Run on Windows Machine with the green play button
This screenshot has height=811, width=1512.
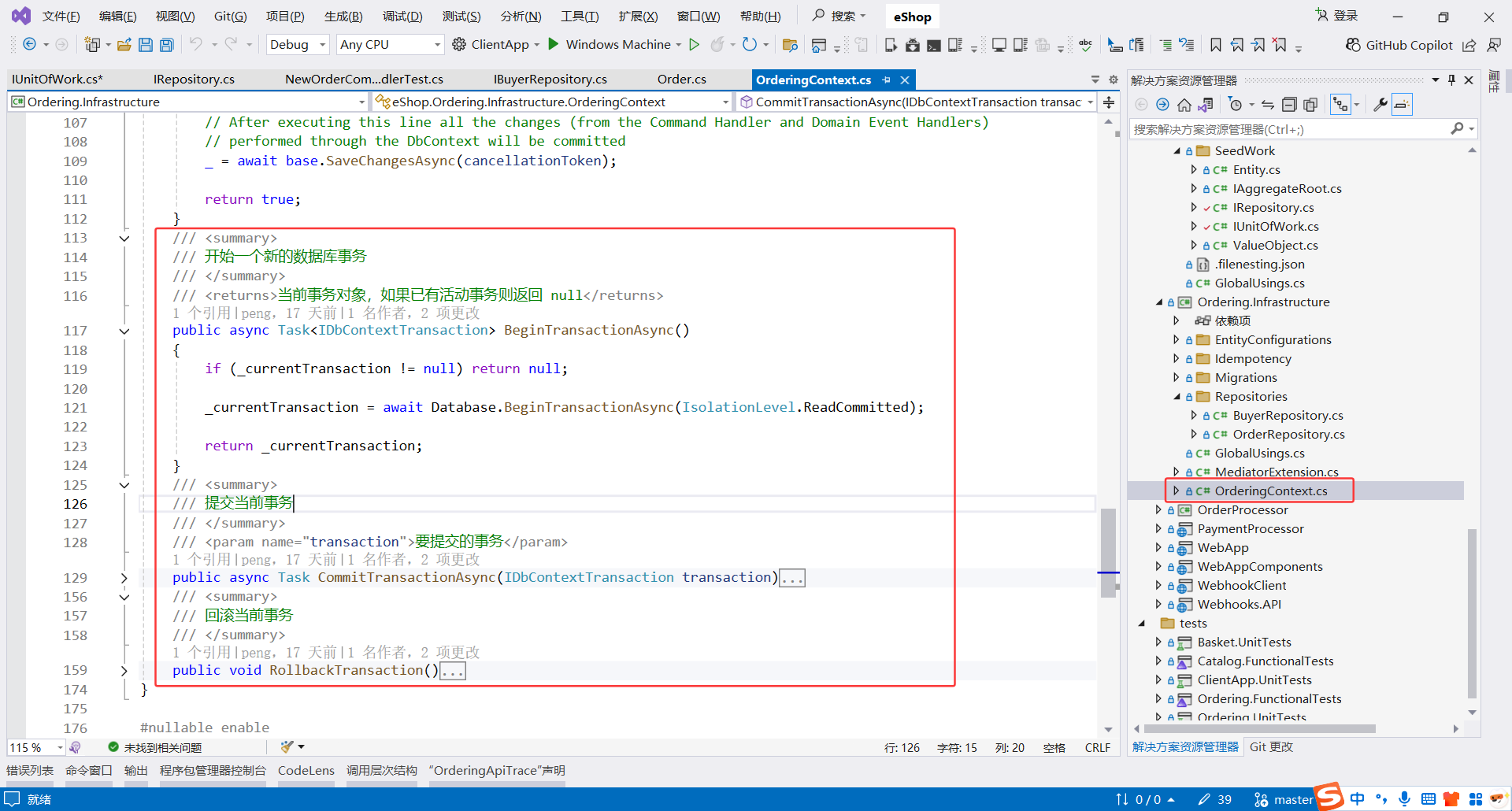554,44
